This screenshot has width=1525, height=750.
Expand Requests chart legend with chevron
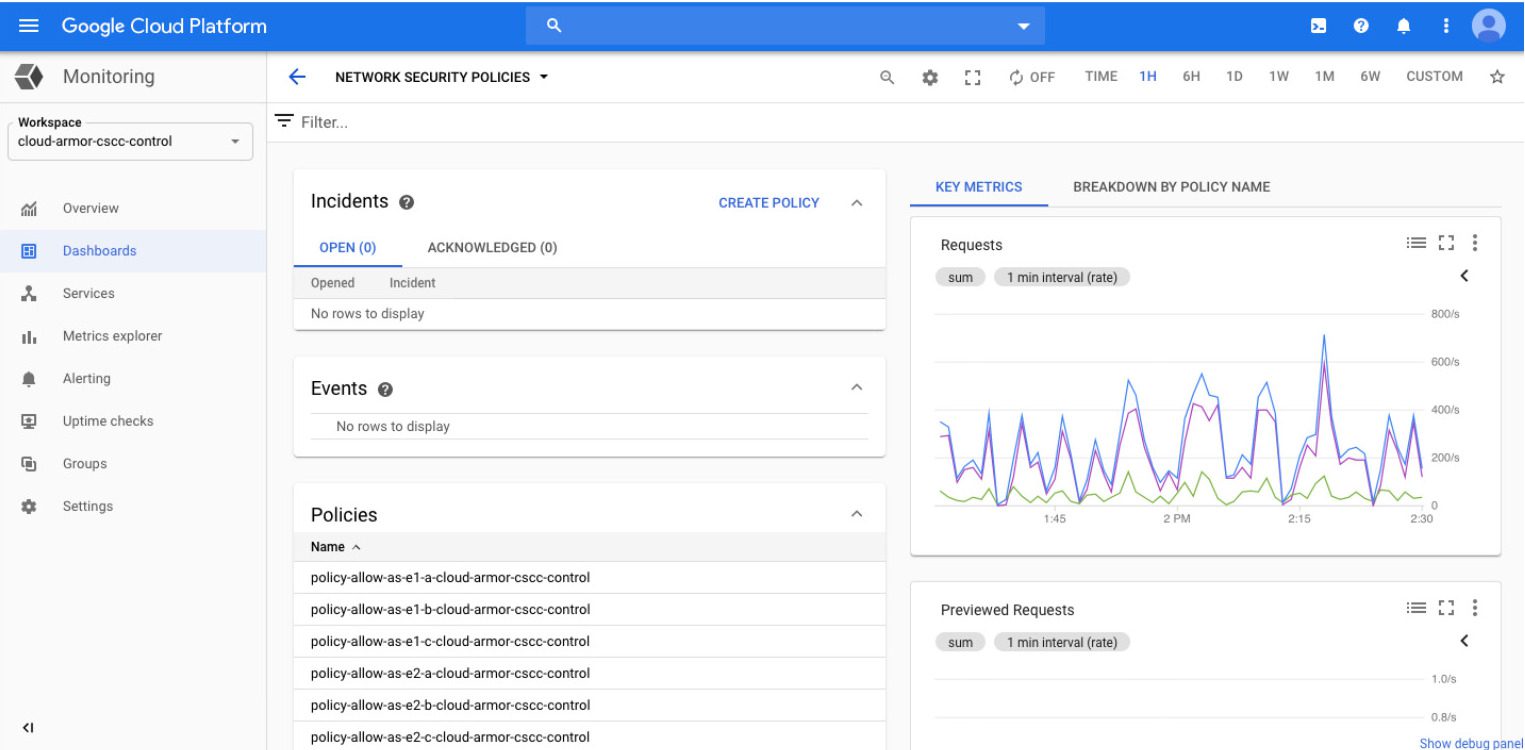pos(1465,275)
